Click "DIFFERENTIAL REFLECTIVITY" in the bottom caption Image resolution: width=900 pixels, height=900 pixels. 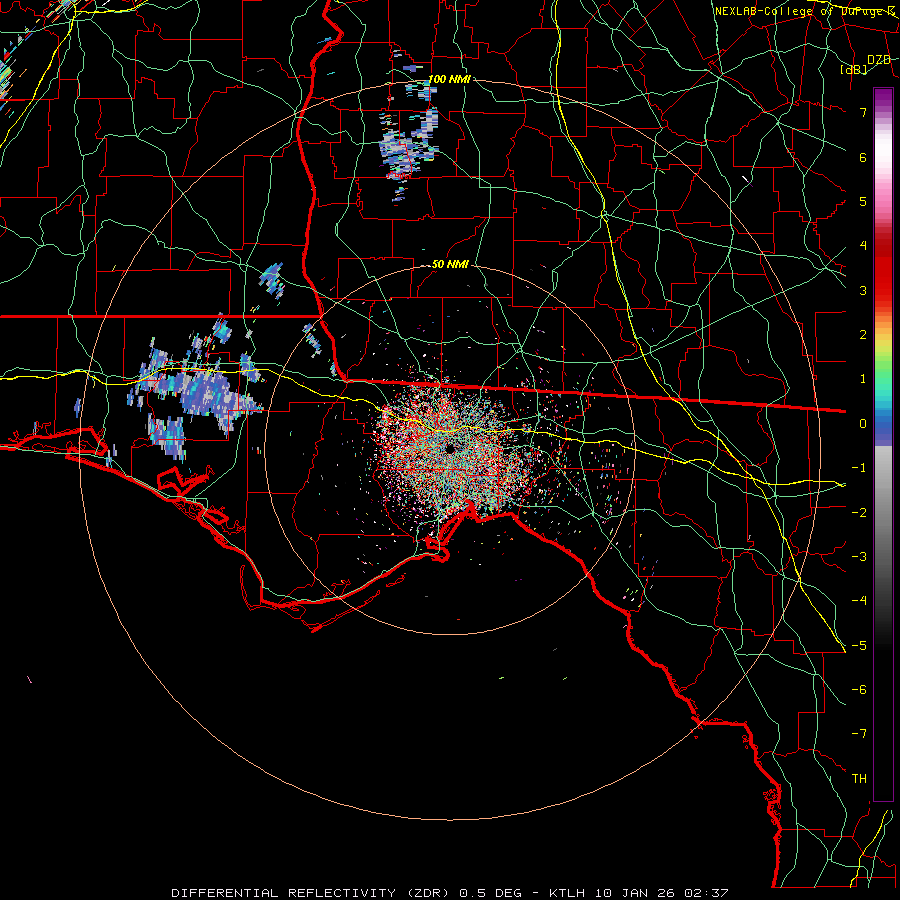284,893
